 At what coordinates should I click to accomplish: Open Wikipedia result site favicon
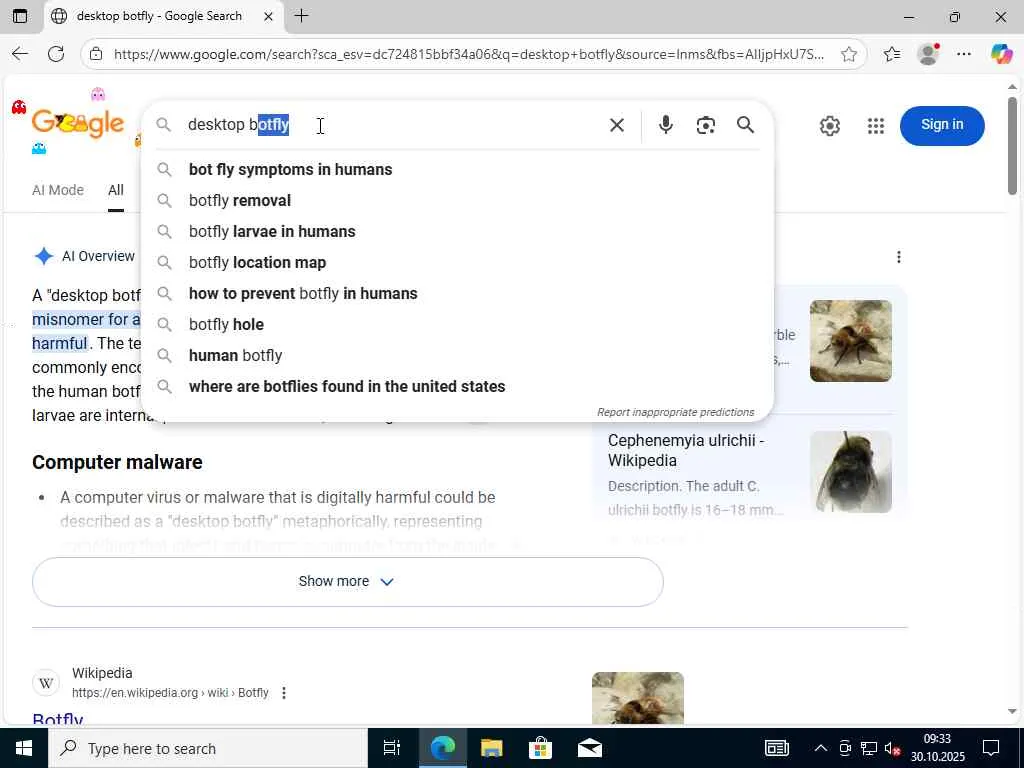pos(46,683)
